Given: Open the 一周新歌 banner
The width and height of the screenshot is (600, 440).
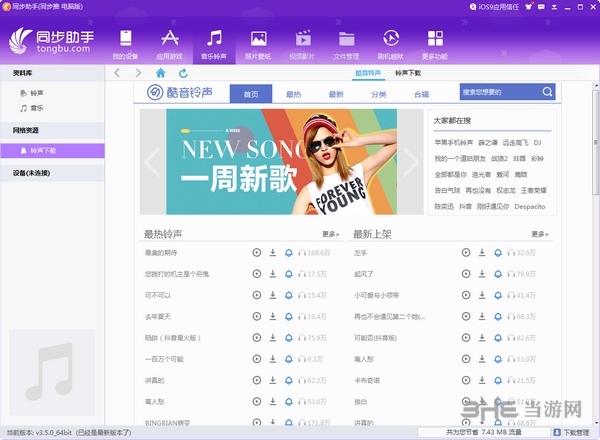Looking at the screenshot, I should click(x=281, y=162).
